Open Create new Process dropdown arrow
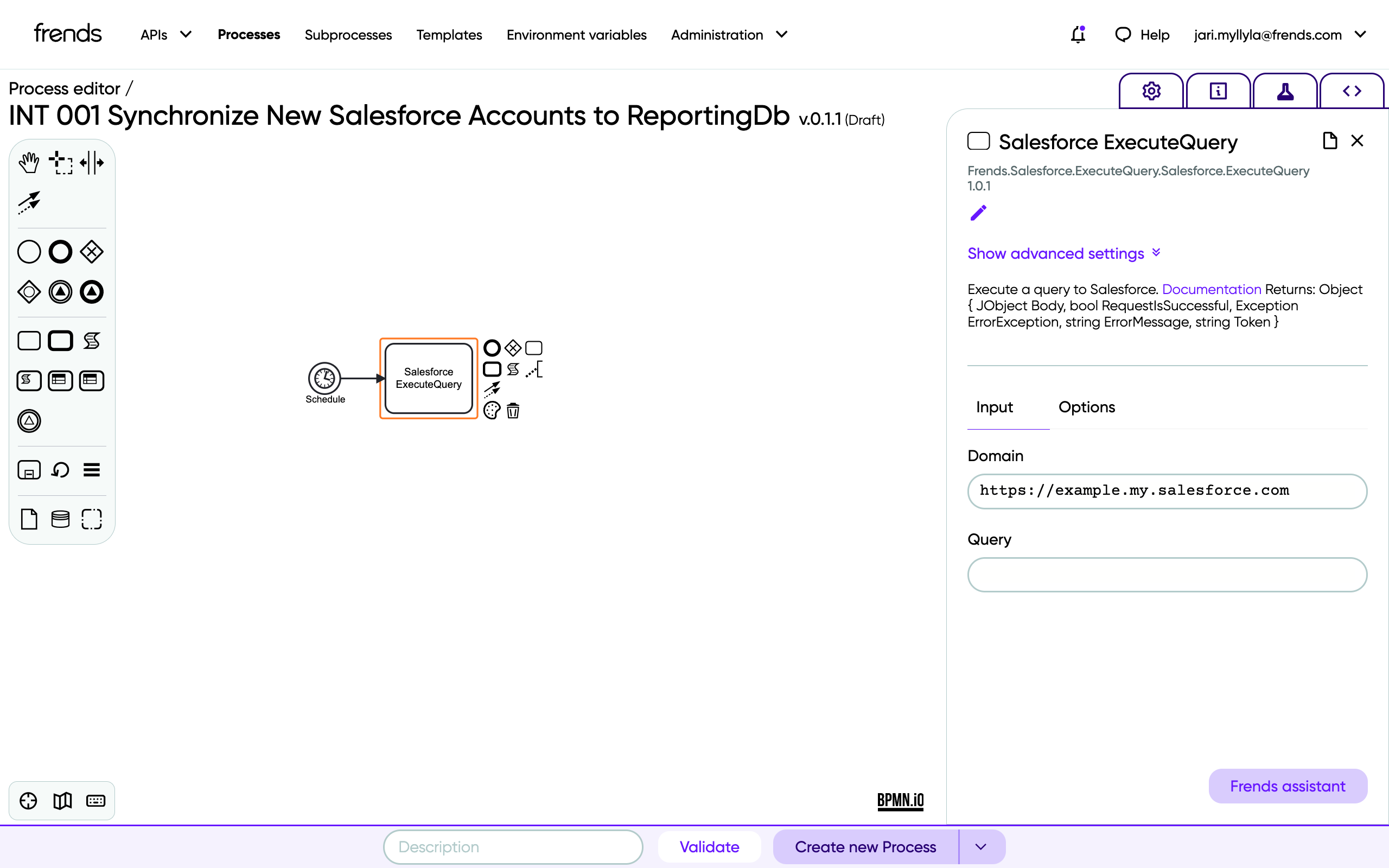The width and height of the screenshot is (1389, 868). point(981,847)
